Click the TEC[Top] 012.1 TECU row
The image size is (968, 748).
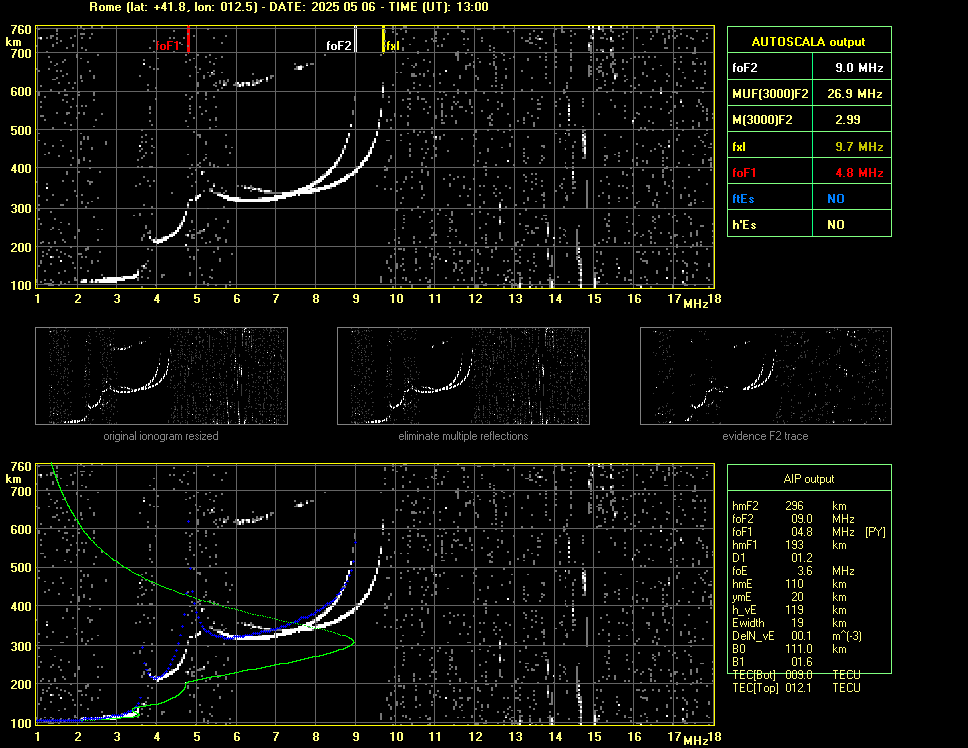point(796,688)
